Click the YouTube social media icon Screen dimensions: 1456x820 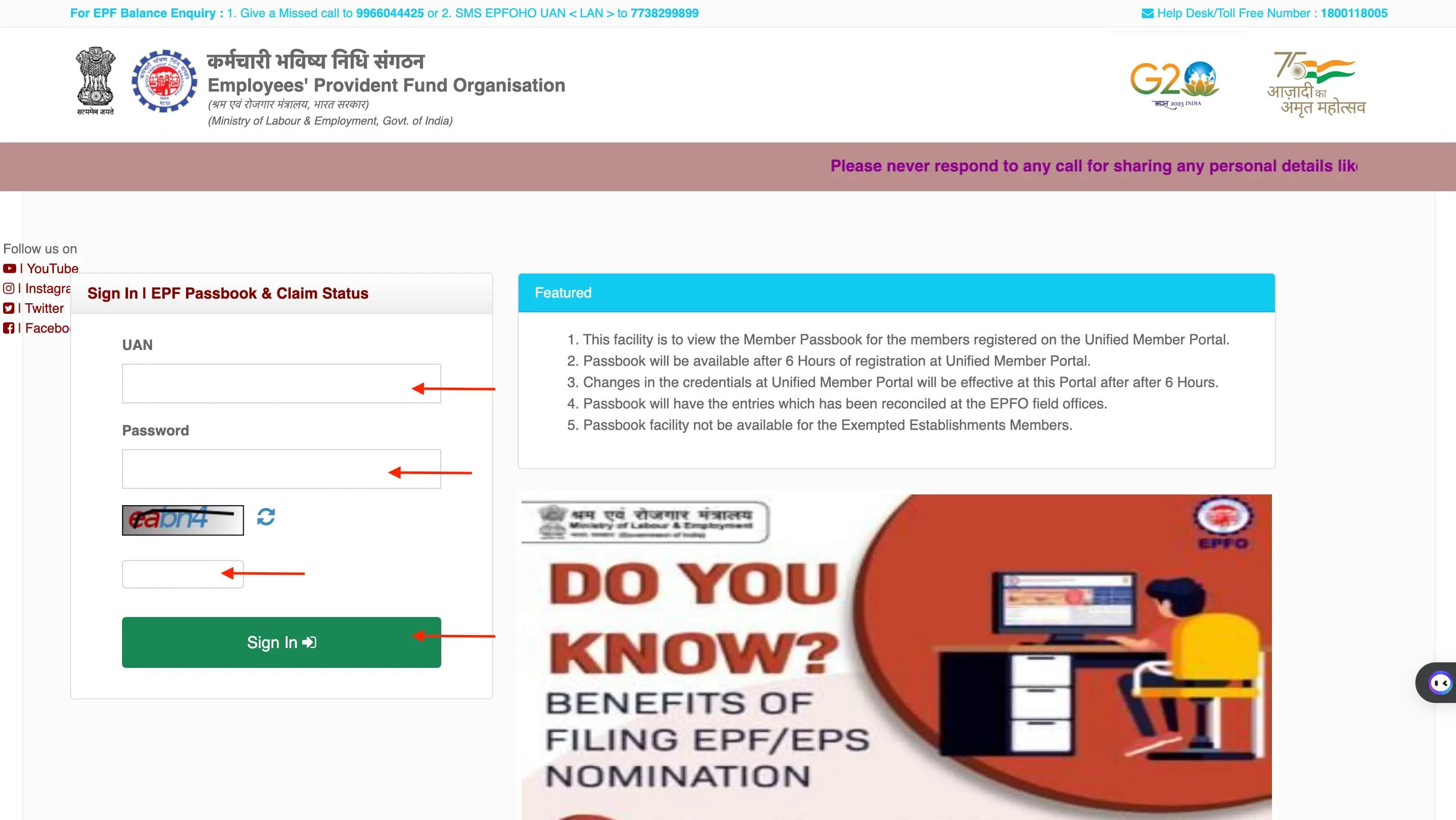point(9,268)
